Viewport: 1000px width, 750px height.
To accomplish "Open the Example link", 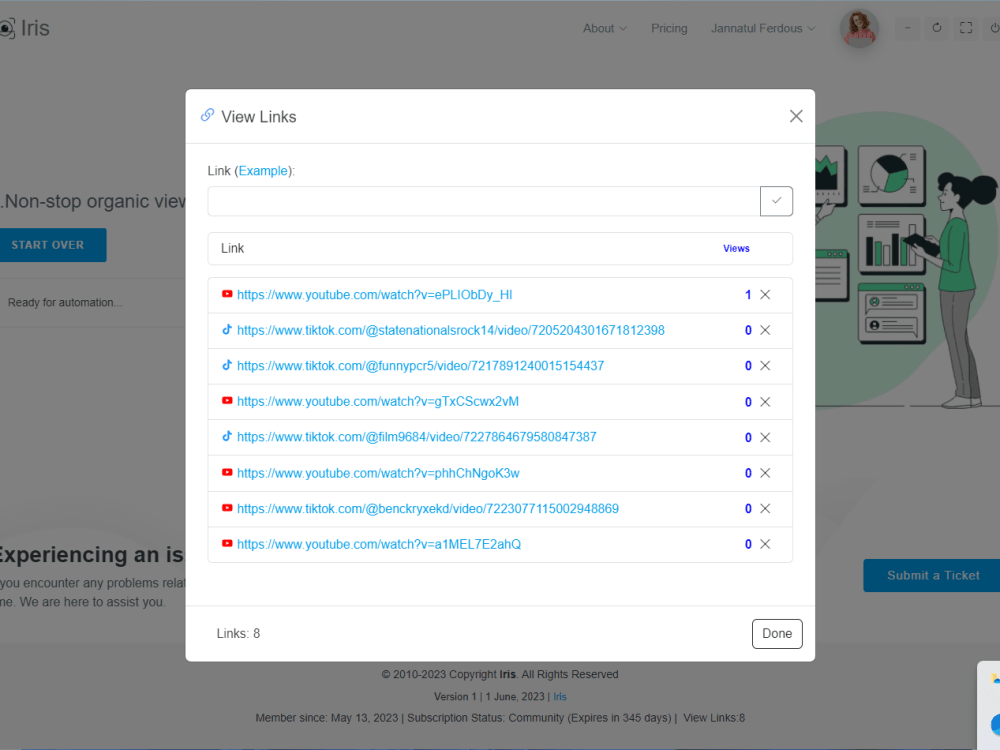I will [263, 170].
